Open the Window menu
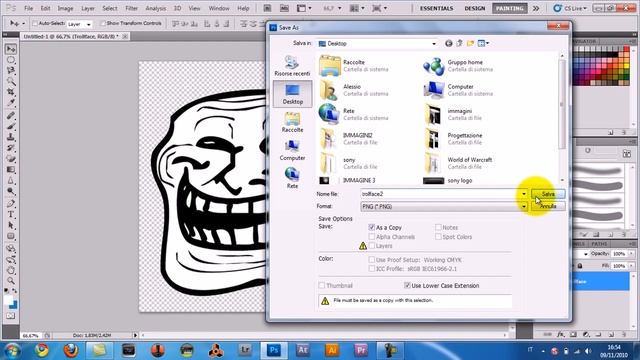This screenshot has height=360, width=640. (x=219, y=8)
